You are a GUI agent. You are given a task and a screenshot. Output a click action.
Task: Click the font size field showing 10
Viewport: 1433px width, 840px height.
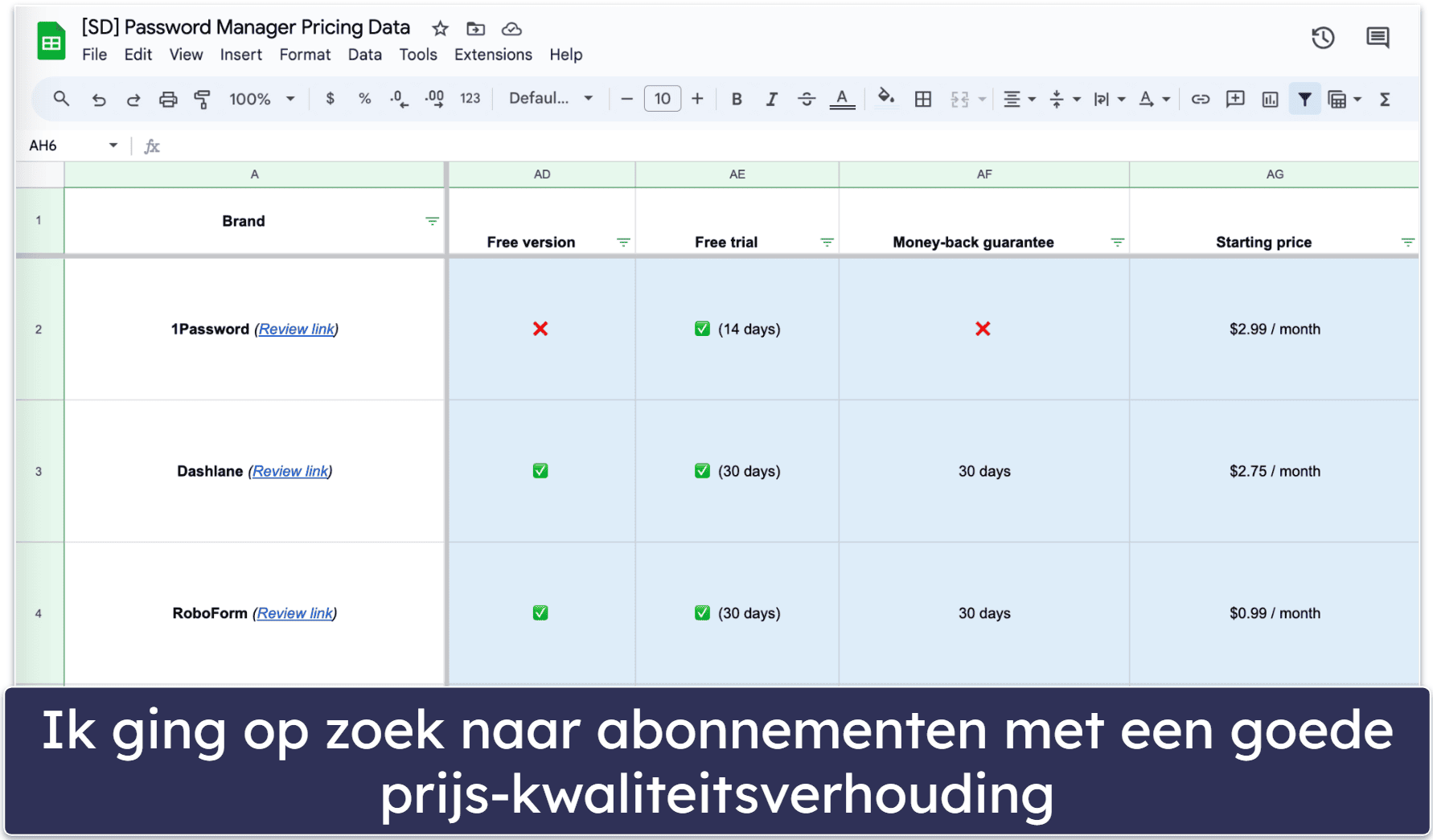(x=663, y=99)
